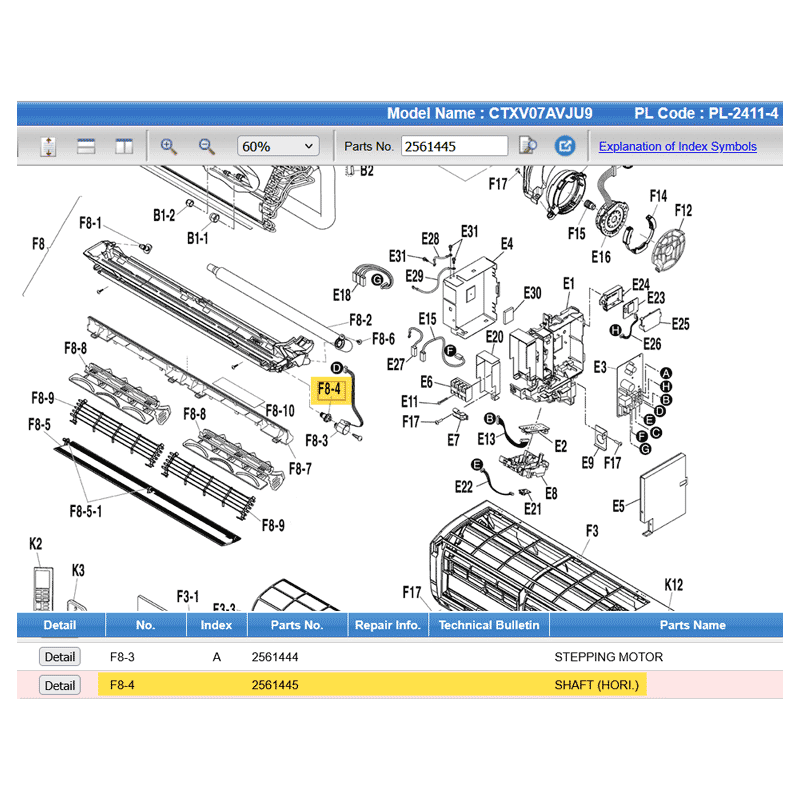
Task: Click the Technical Bulletin column header
Action: click(x=489, y=625)
